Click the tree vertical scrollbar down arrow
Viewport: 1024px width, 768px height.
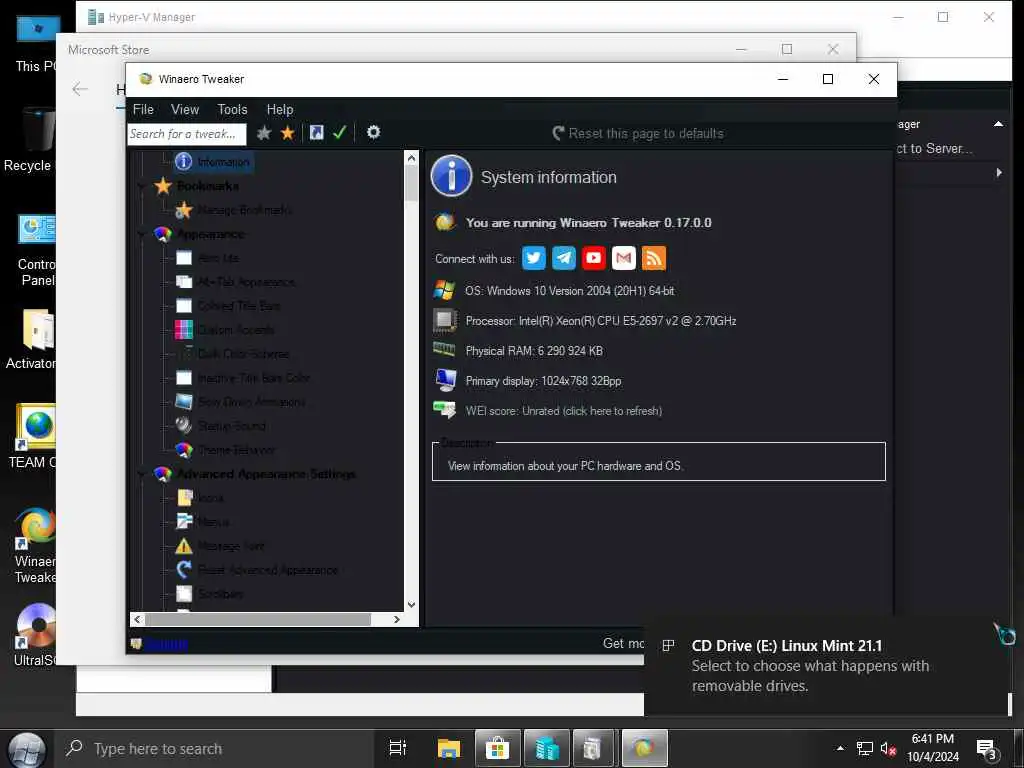coord(411,605)
